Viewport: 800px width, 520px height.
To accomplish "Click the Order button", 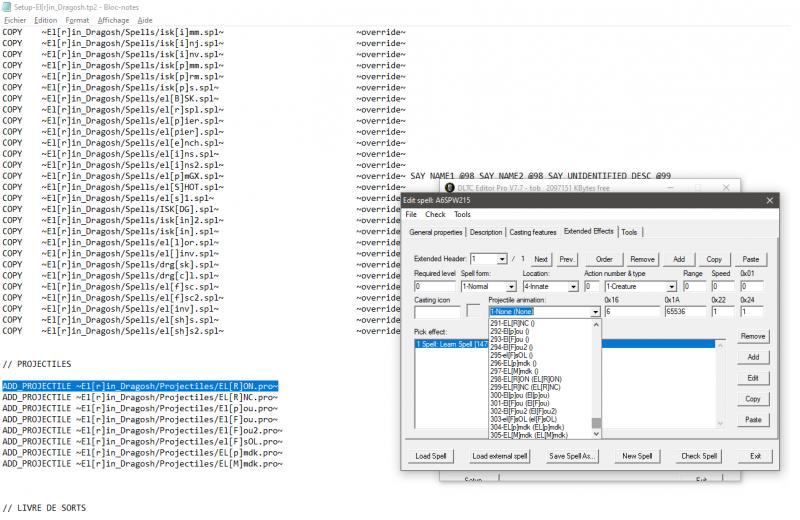I will [604, 259].
